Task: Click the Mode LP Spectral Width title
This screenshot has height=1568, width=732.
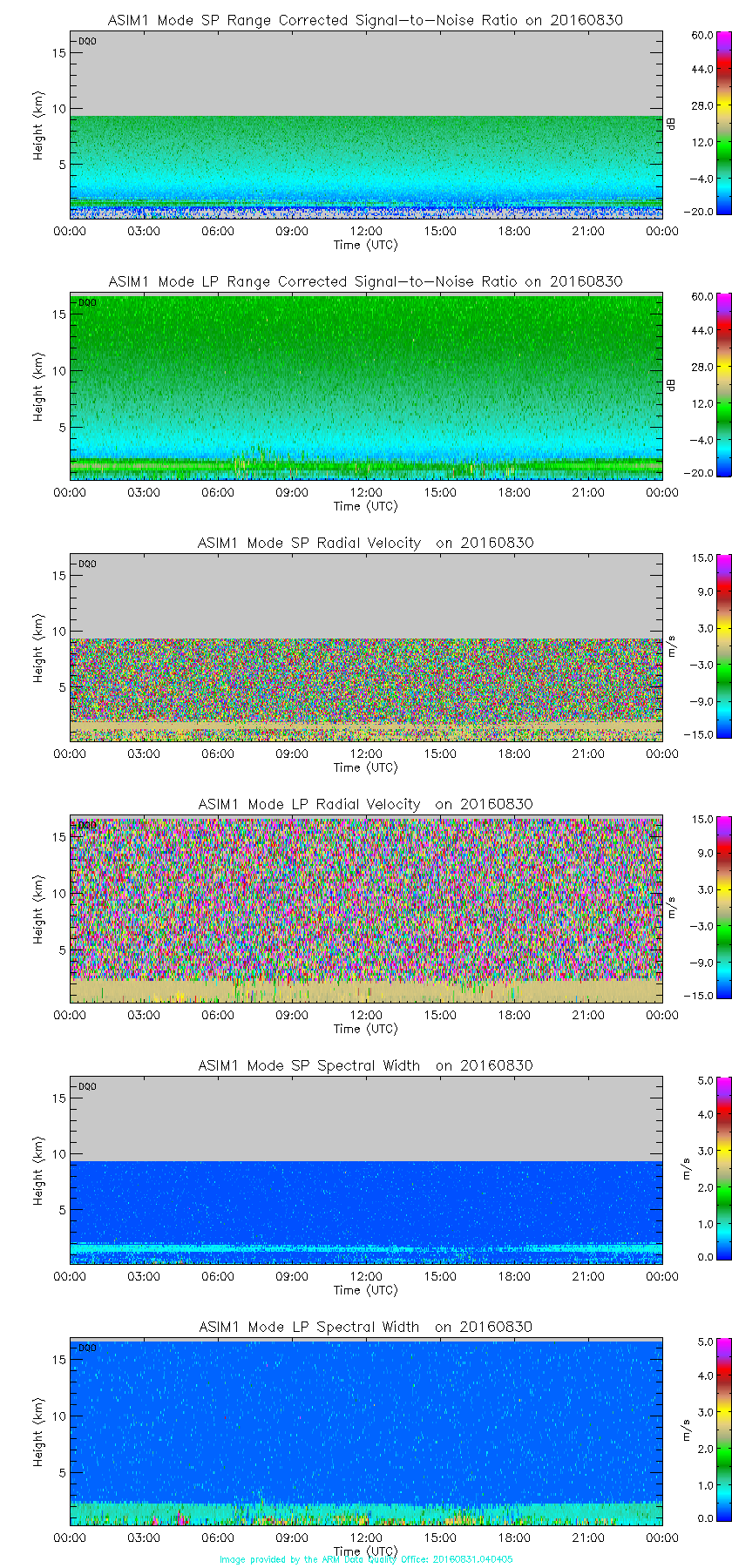Action: pos(365,1327)
